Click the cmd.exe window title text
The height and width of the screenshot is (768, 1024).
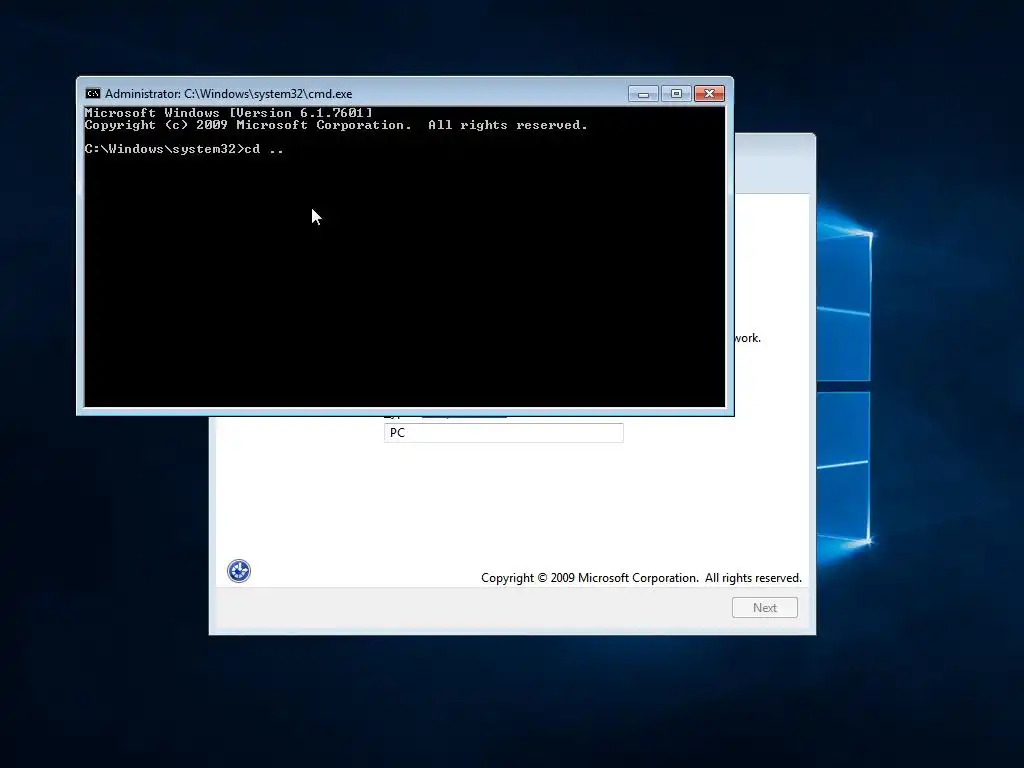pos(229,94)
